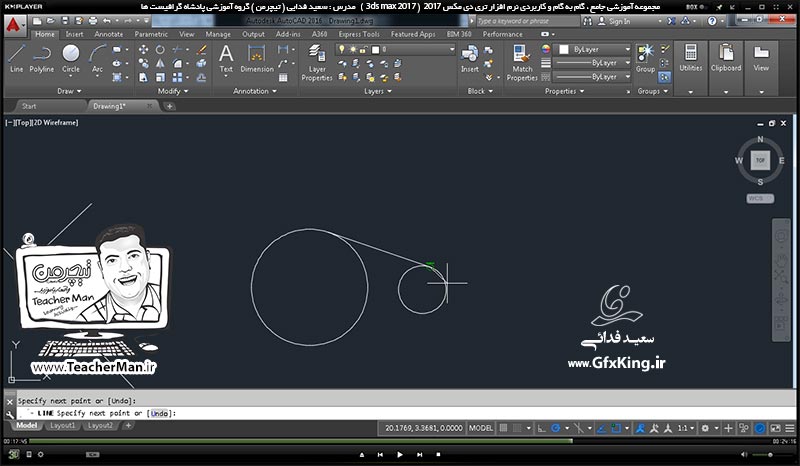Open the Express Tools ribbon tab
800x466 pixels.
click(x=359, y=34)
